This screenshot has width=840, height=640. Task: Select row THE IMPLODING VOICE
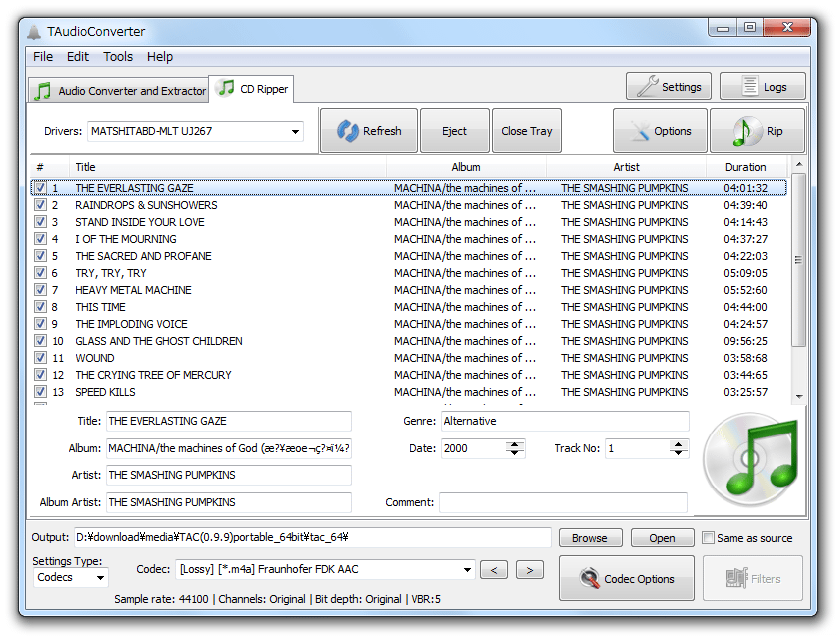(x=409, y=324)
